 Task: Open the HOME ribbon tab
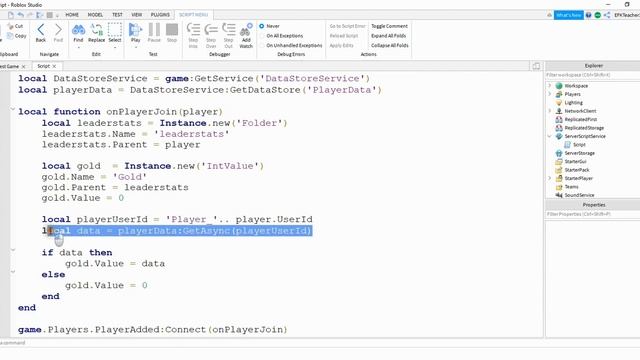pyautogui.click(x=72, y=15)
